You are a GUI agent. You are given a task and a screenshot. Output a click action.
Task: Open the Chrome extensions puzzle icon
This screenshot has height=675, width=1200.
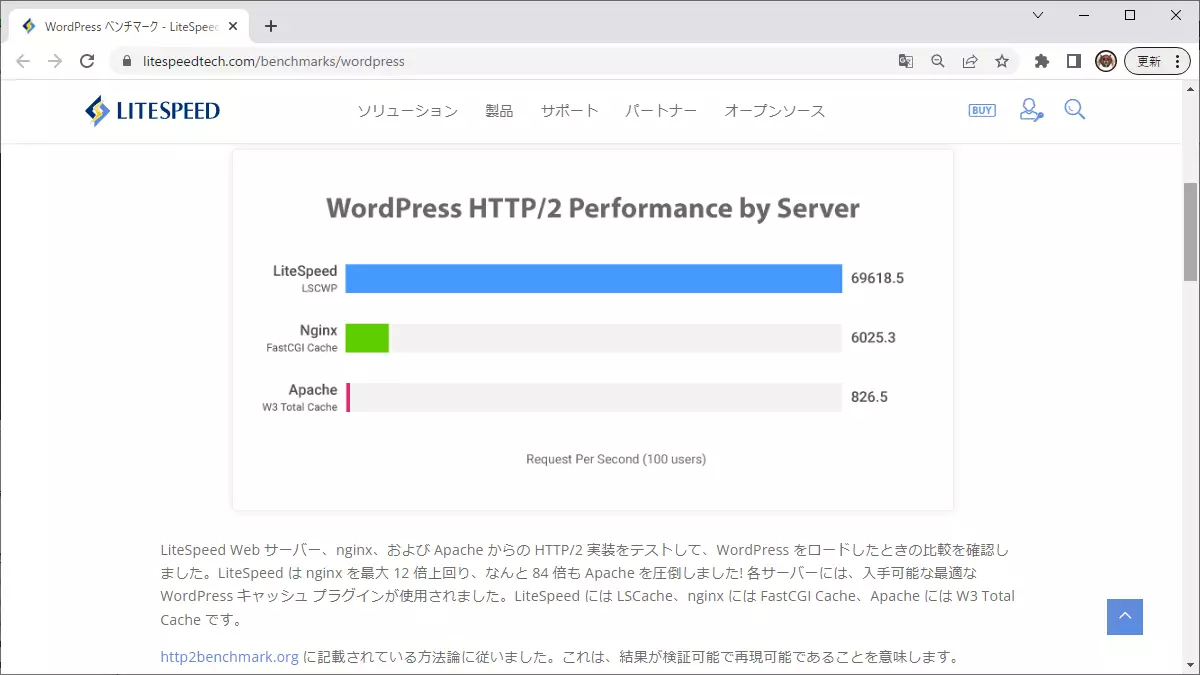point(1042,61)
